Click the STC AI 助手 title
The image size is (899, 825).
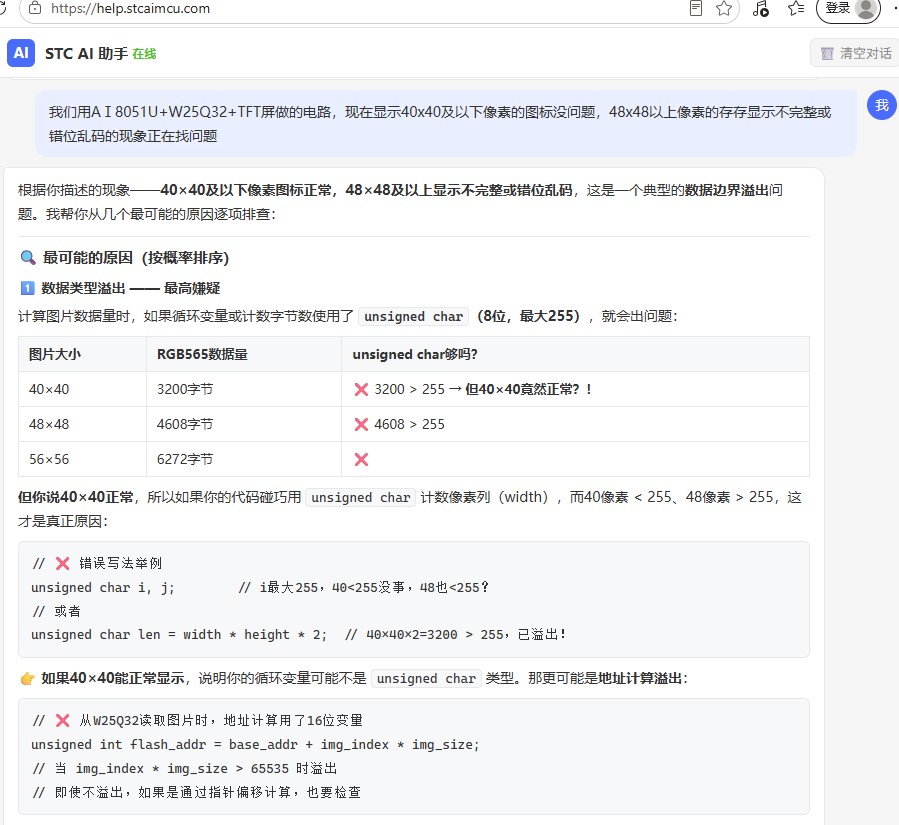tap(87, 54)
